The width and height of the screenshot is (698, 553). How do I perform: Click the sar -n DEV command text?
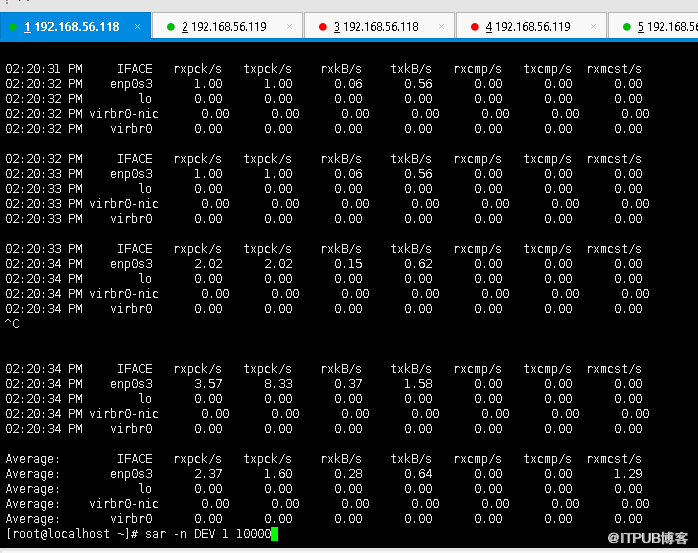(206, 534)
